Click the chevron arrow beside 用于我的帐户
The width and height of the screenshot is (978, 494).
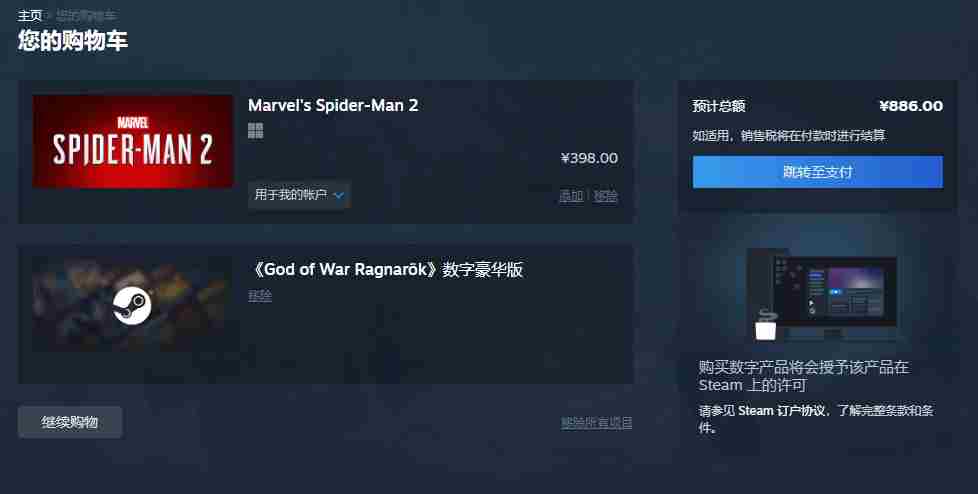click(x=339, y=195)
